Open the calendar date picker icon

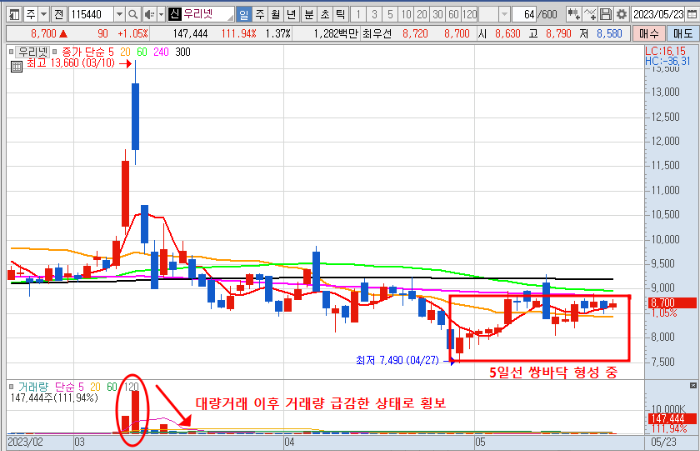click(691, 15)
